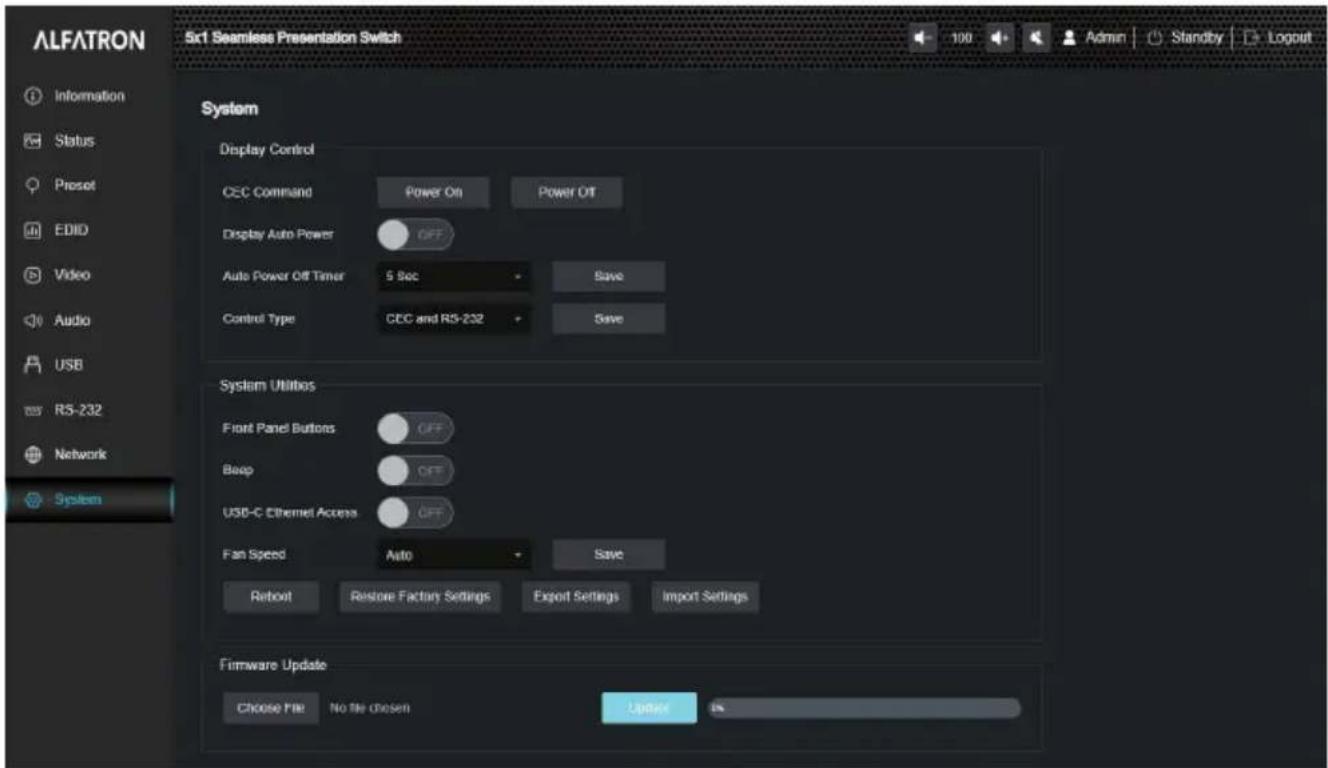The width and height of the screenshot is (1328, 768).
Task: Toggle Front Panel Buttons switch
Action: point(415,428)
